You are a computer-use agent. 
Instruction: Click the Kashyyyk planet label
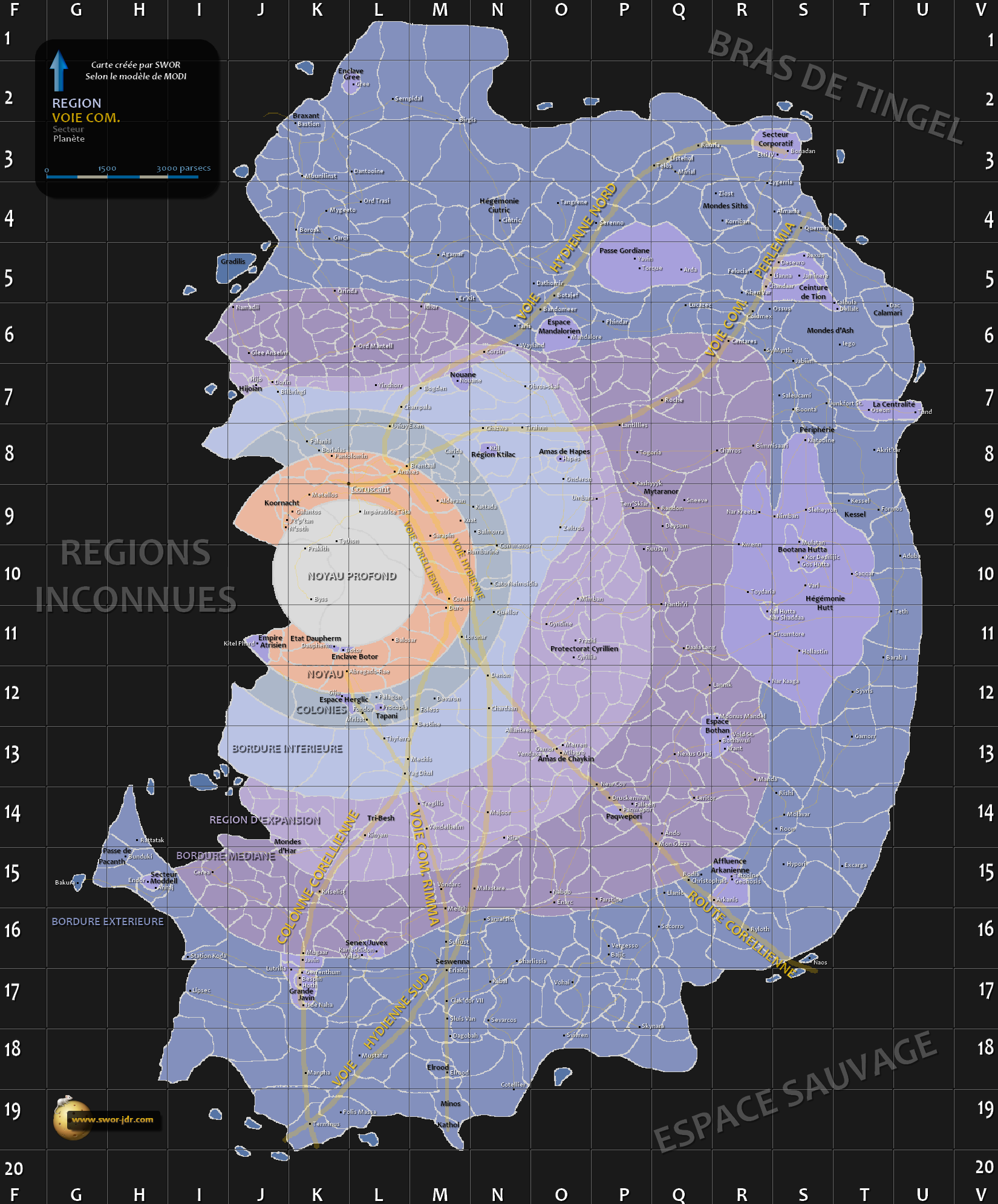648,483
